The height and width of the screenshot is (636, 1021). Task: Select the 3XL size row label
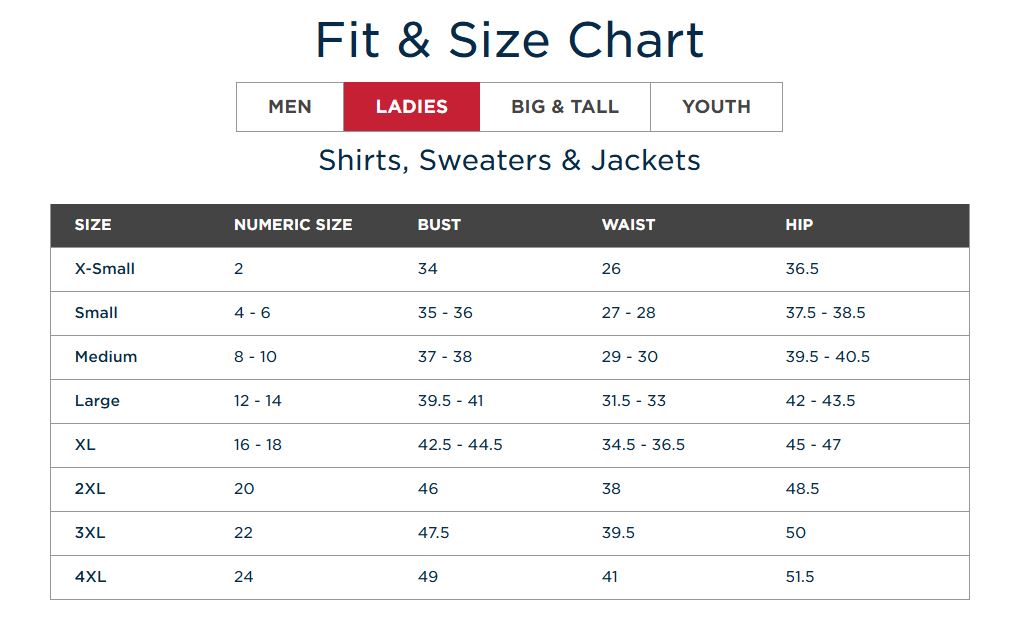pyautogui.click(x=90, y=533)
